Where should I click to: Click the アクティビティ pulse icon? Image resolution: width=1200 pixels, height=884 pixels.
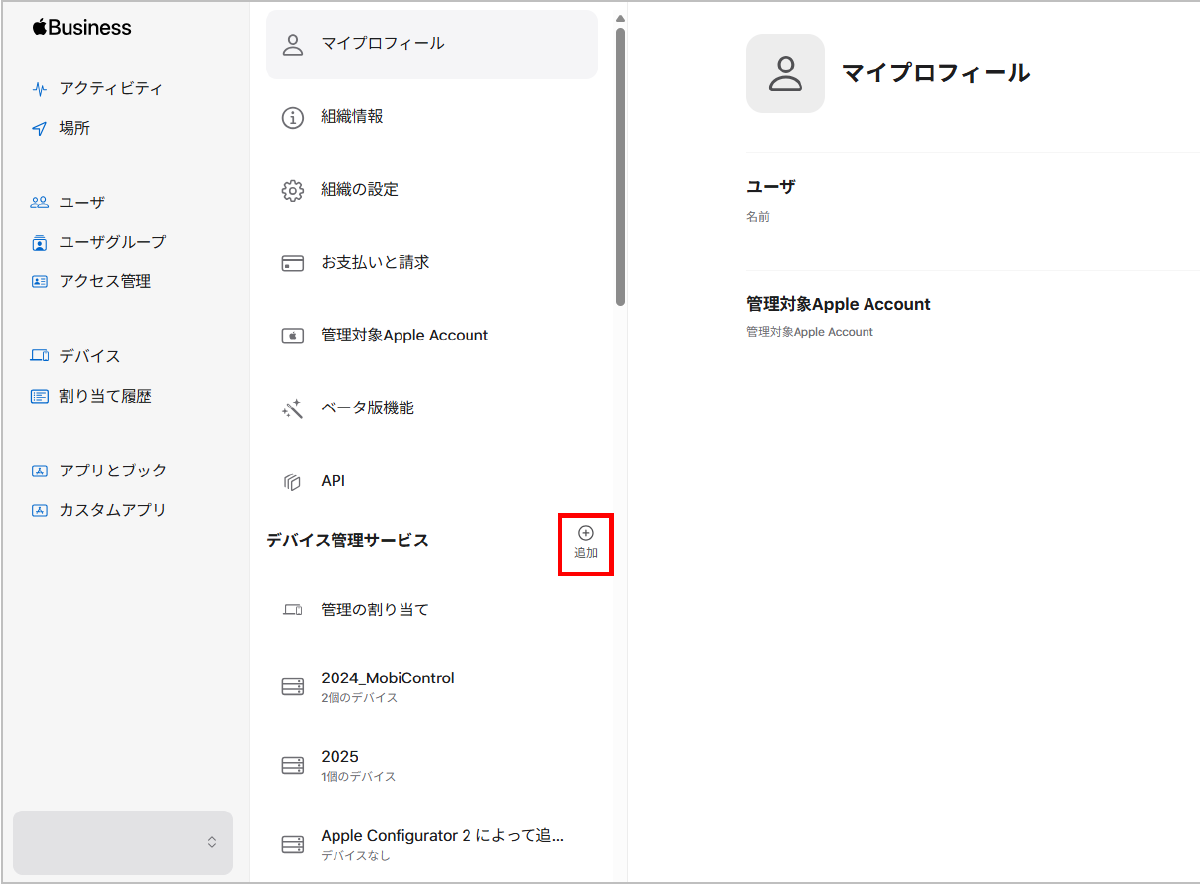[40, 88]
